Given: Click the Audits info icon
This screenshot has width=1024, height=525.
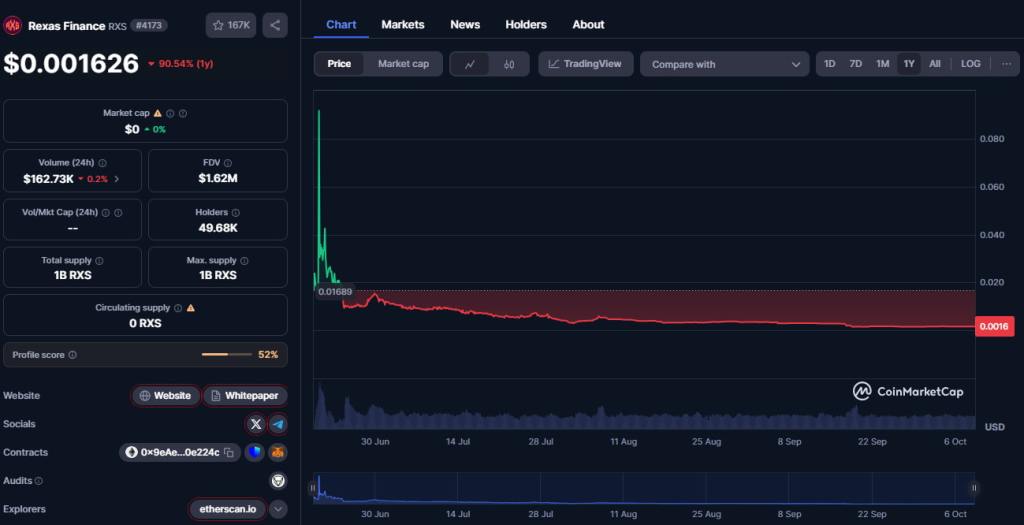Looking at the screenshot, I should point(39,481).
